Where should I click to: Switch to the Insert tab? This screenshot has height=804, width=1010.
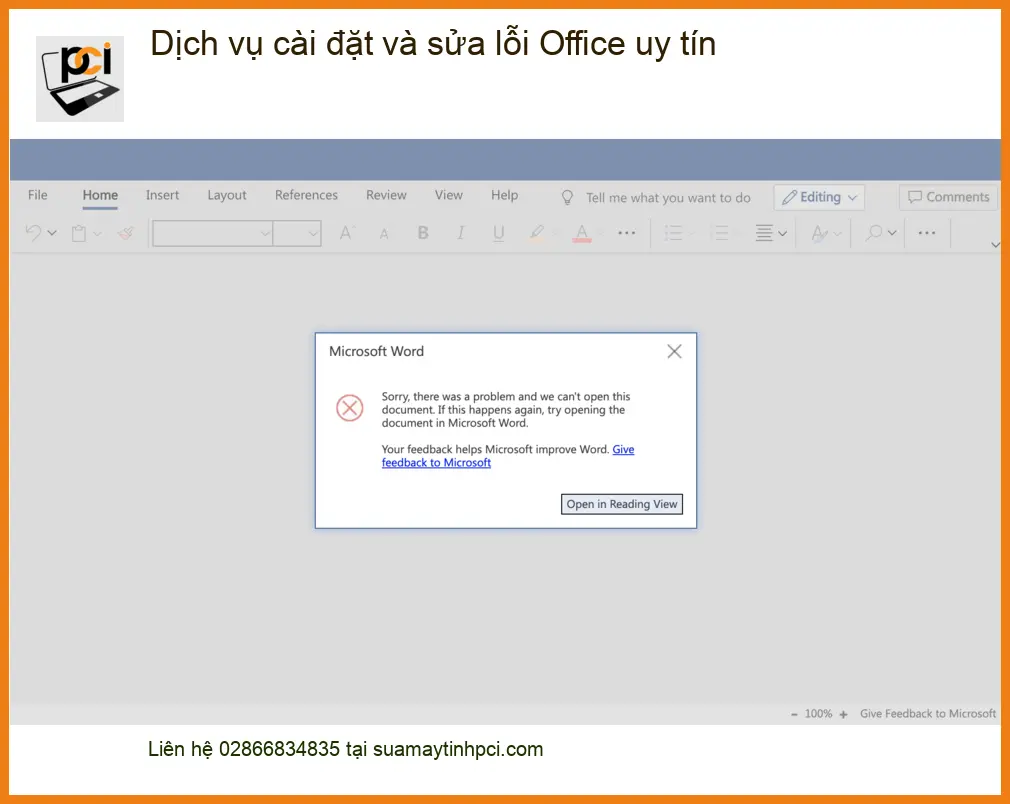tap(162, 195)
